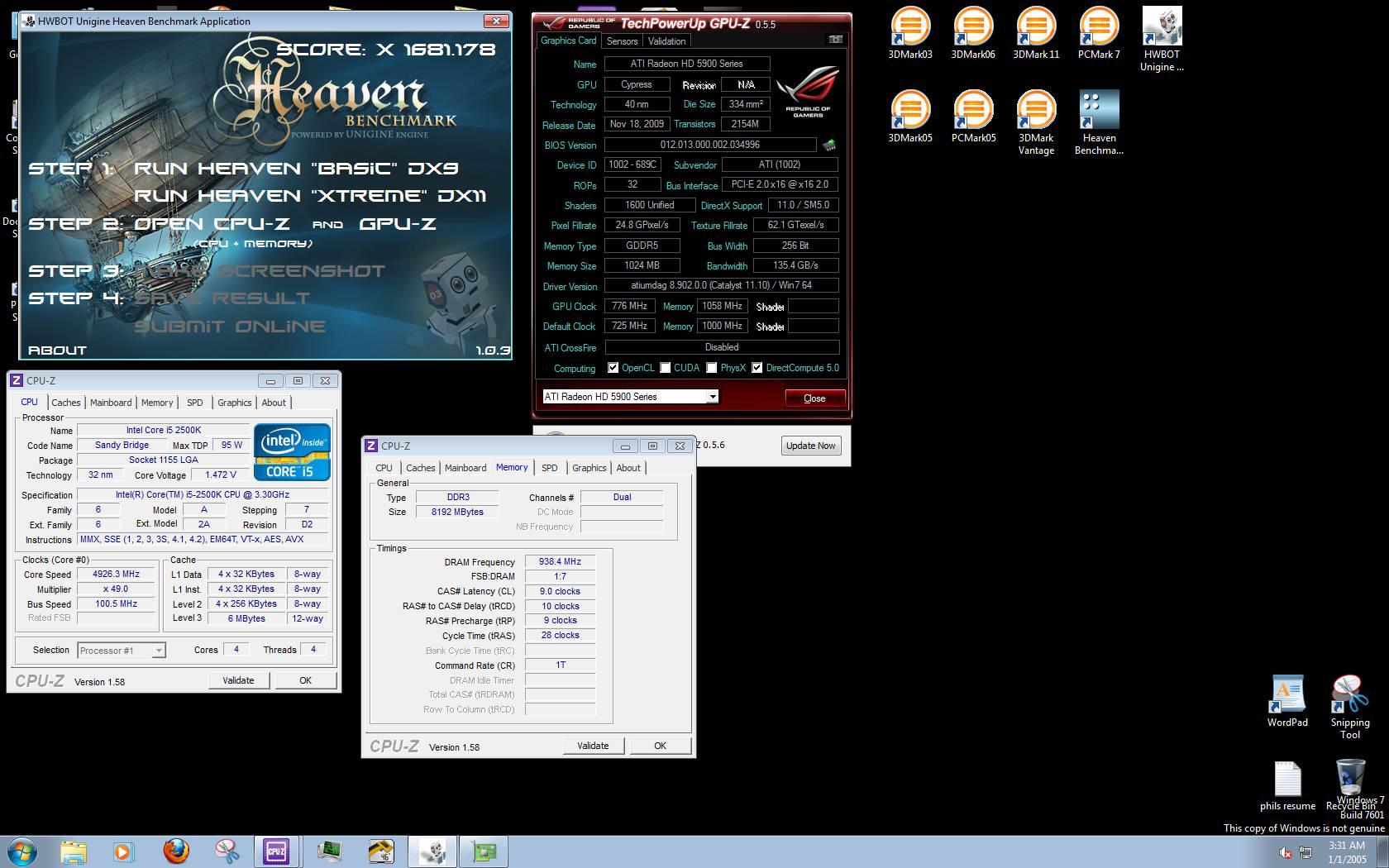The width and height of the screenshot is (1389, 868).
Task: Click the GPU-Z screenshot camera icon
Action: coord(836,40)
